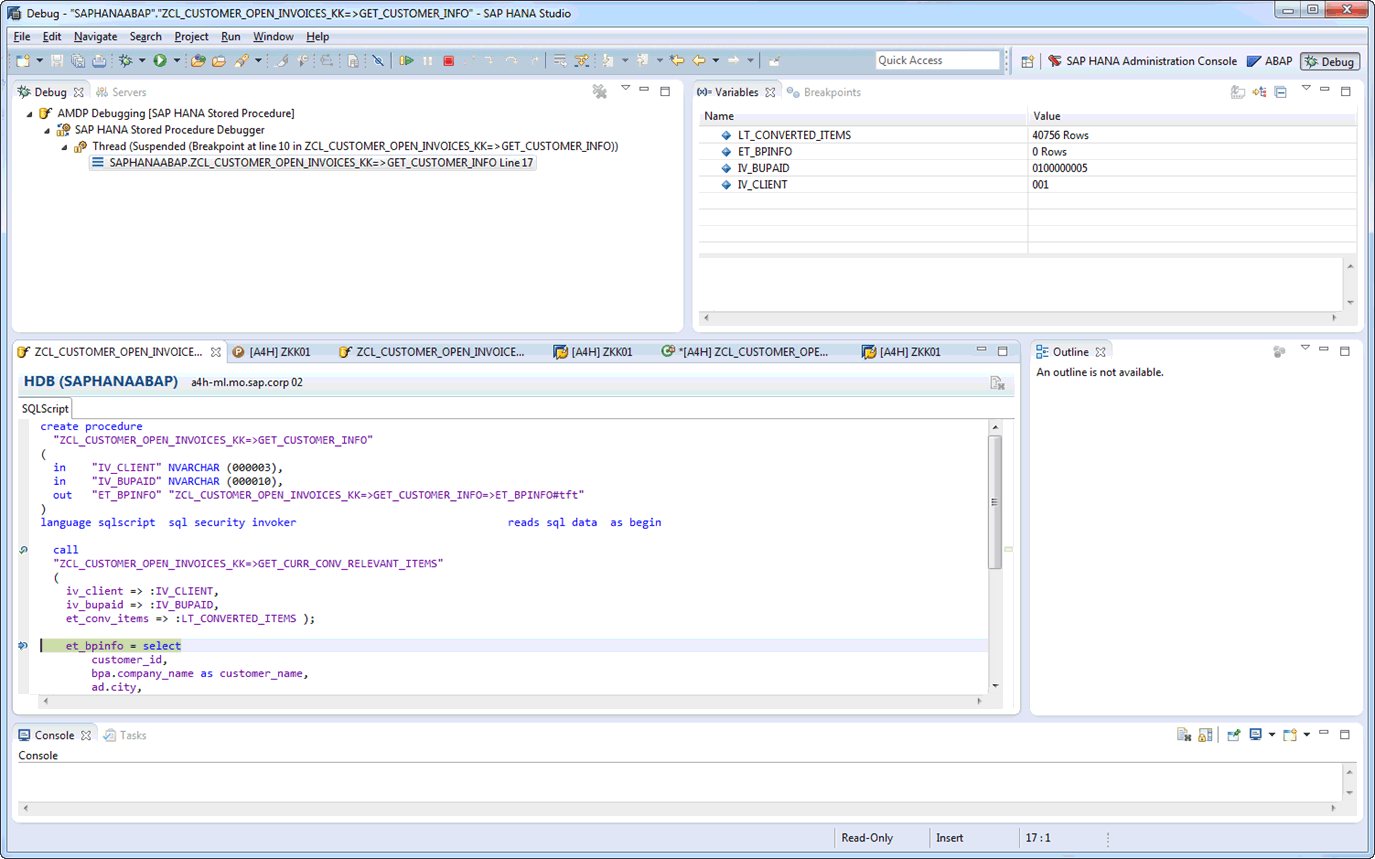Click the SQL editor vertical scrollbar thumb

click(993, 500)
